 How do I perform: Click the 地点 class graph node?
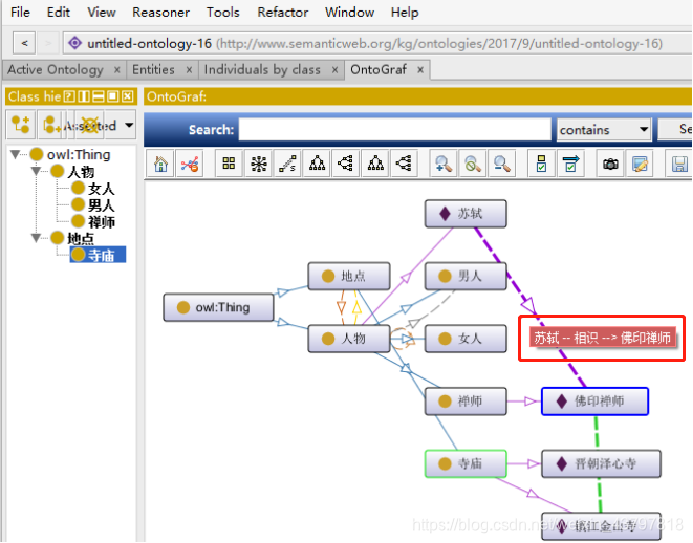349,276
